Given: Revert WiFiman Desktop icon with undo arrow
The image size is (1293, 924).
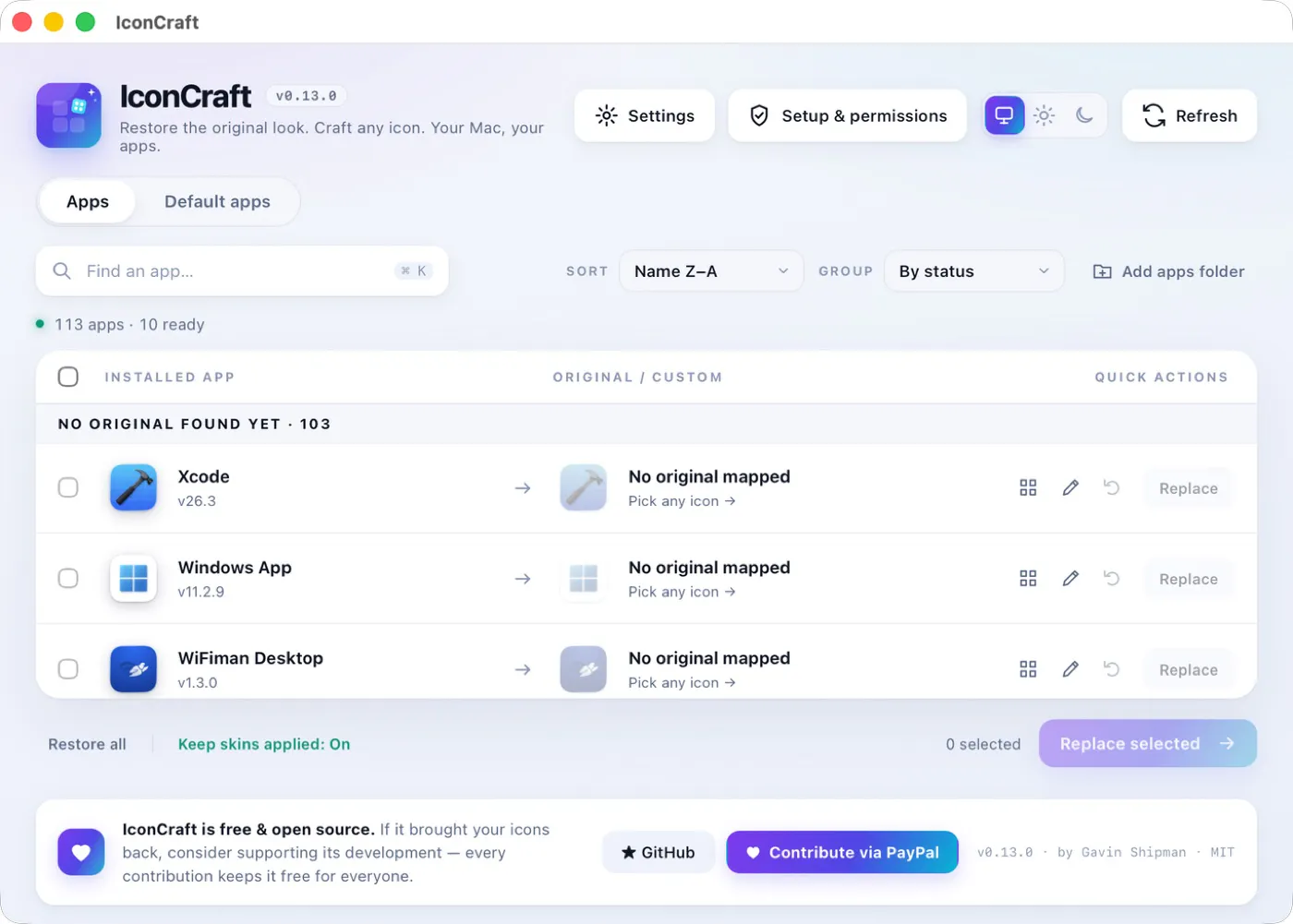Looking at the screenshot, I should click(1112, 669).
